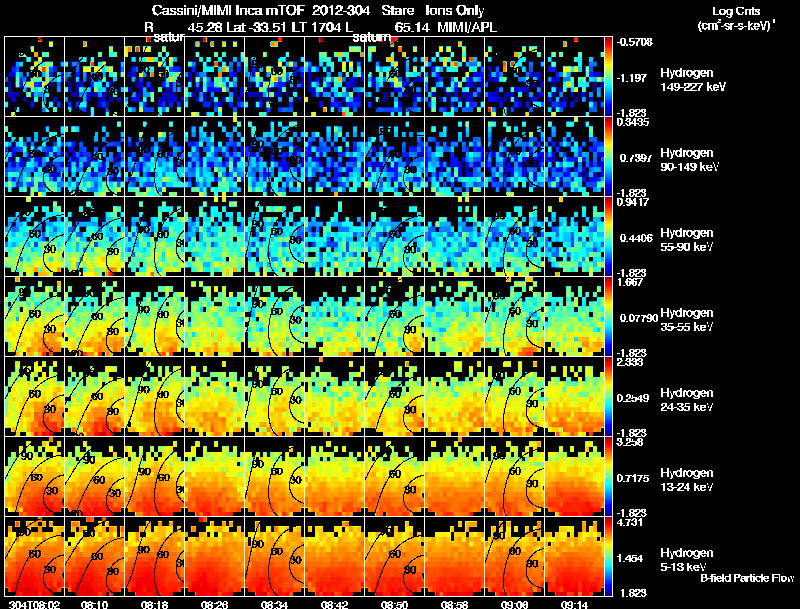The width and height of the screenshot is (800, 609).
Task: Click the 0.07790 colorbar midpoint value
Action: pos(639,318)
